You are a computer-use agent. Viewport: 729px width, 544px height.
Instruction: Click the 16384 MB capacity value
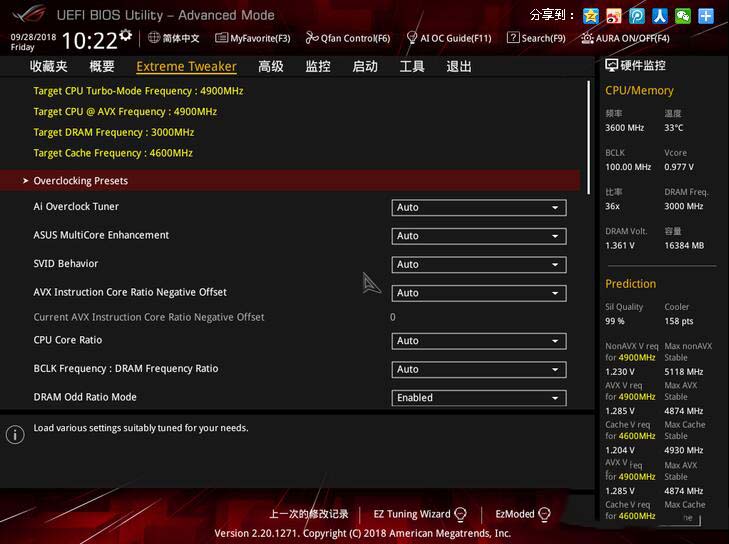pyautogui.click(x=684, y=245)
